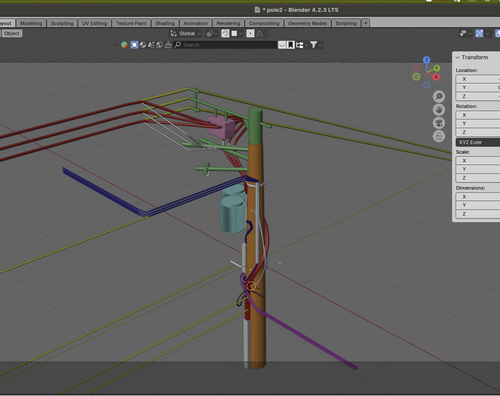Select the green pole top cap
Image resolution: width=500 pixels, height=396 pixels.
[255, 125]
